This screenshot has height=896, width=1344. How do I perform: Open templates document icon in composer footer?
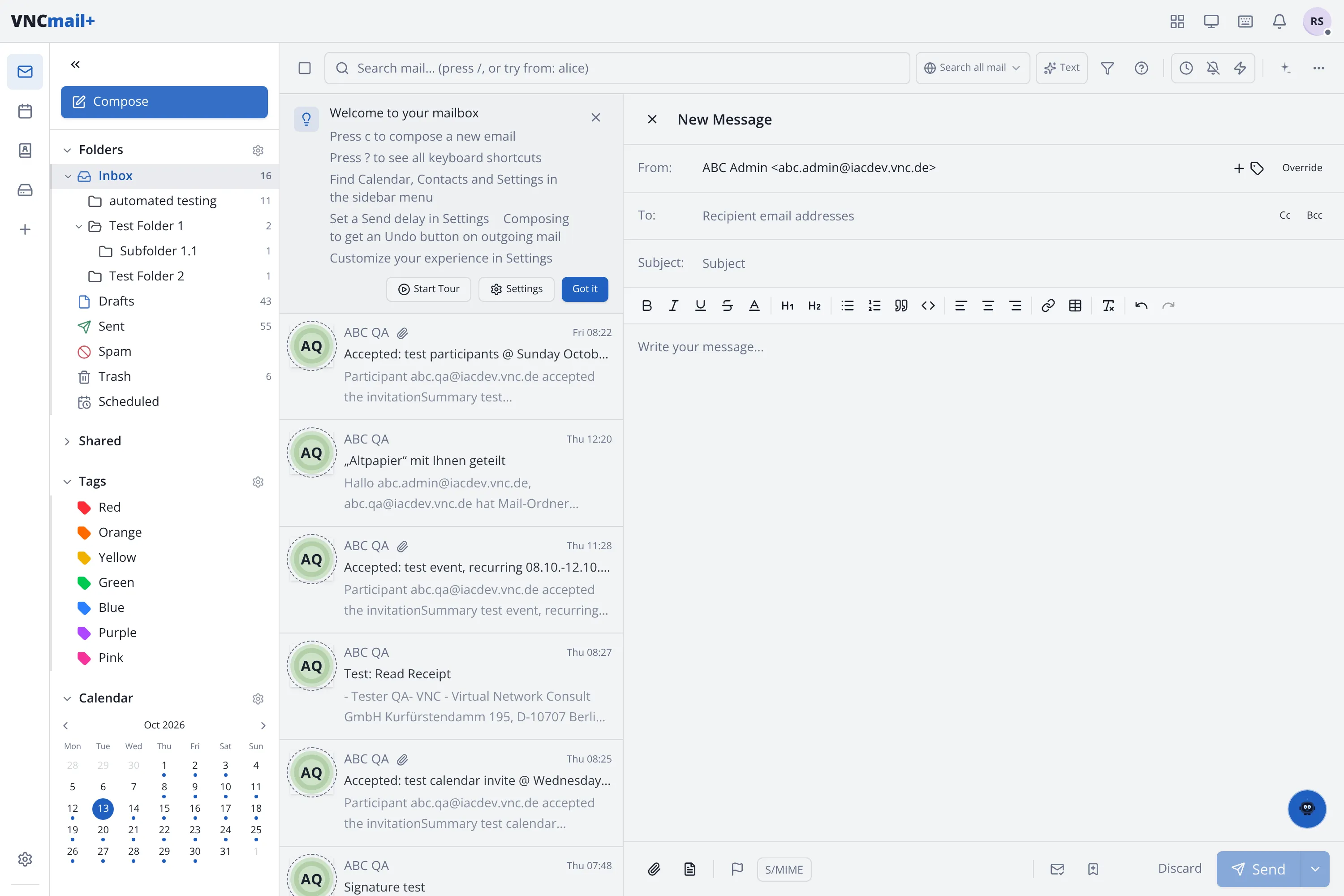coord(690,869)
